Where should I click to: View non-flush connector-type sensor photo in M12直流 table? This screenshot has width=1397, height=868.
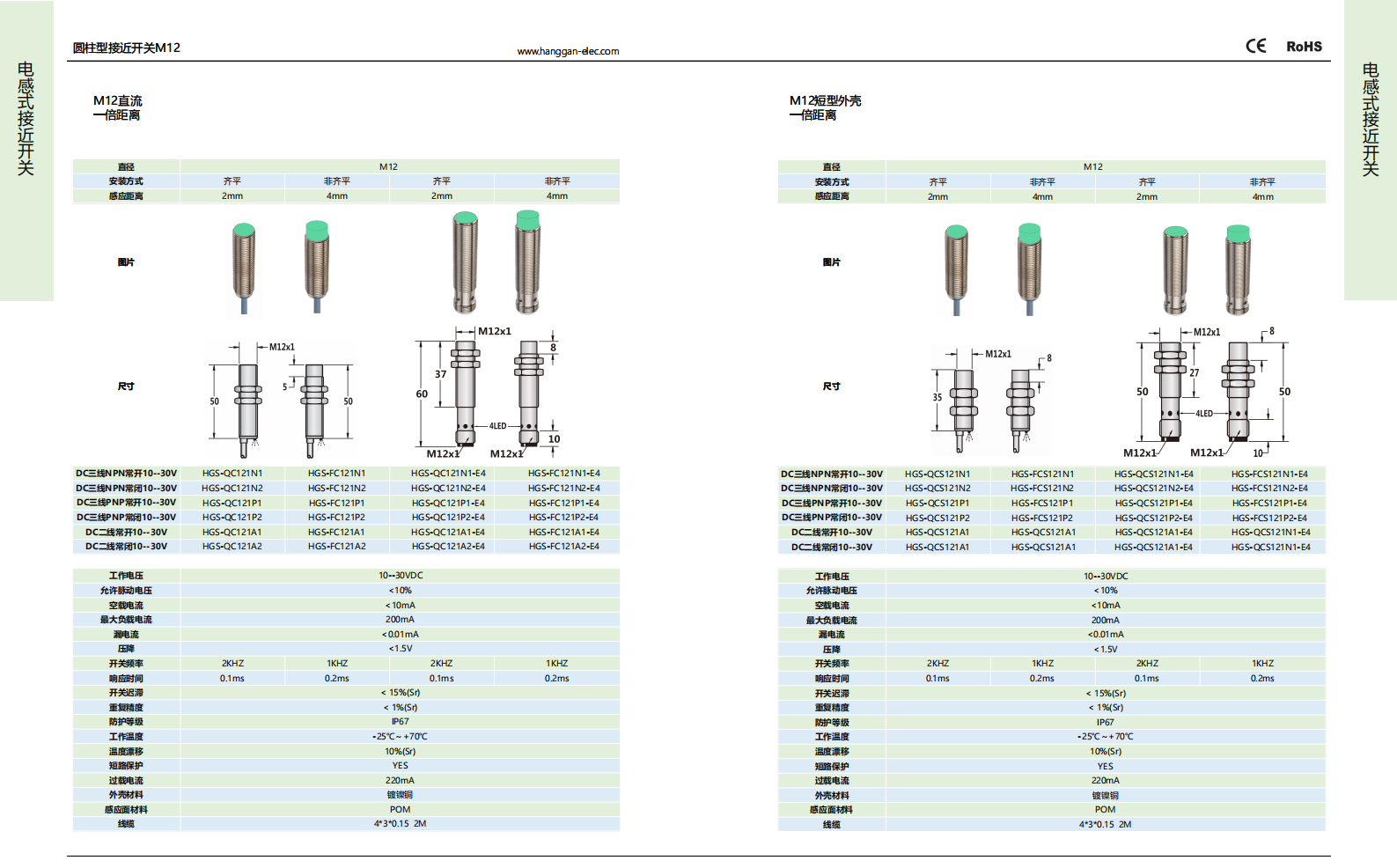[528, 261]
